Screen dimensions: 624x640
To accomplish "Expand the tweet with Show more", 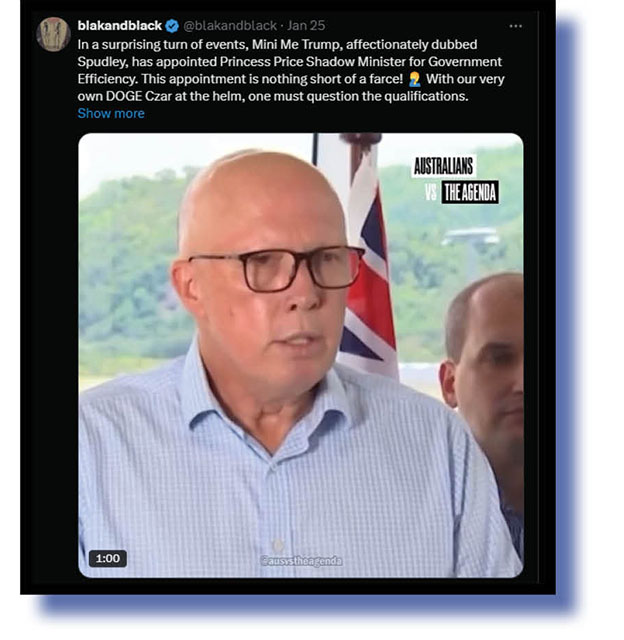I will (x=111, y=113).
